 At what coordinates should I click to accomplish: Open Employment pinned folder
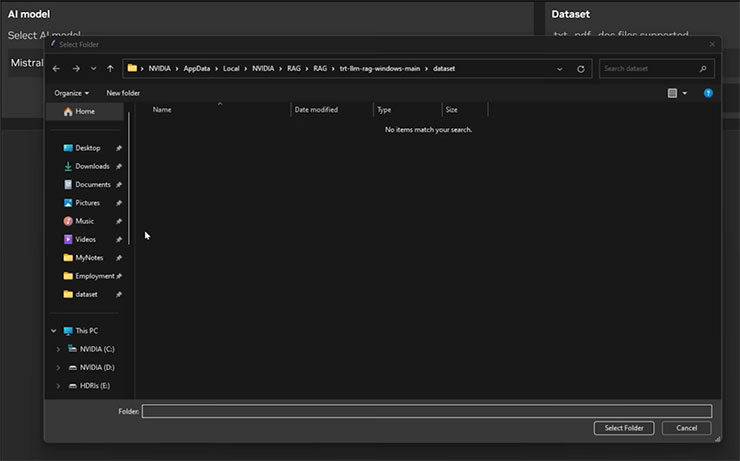(95, 276)
